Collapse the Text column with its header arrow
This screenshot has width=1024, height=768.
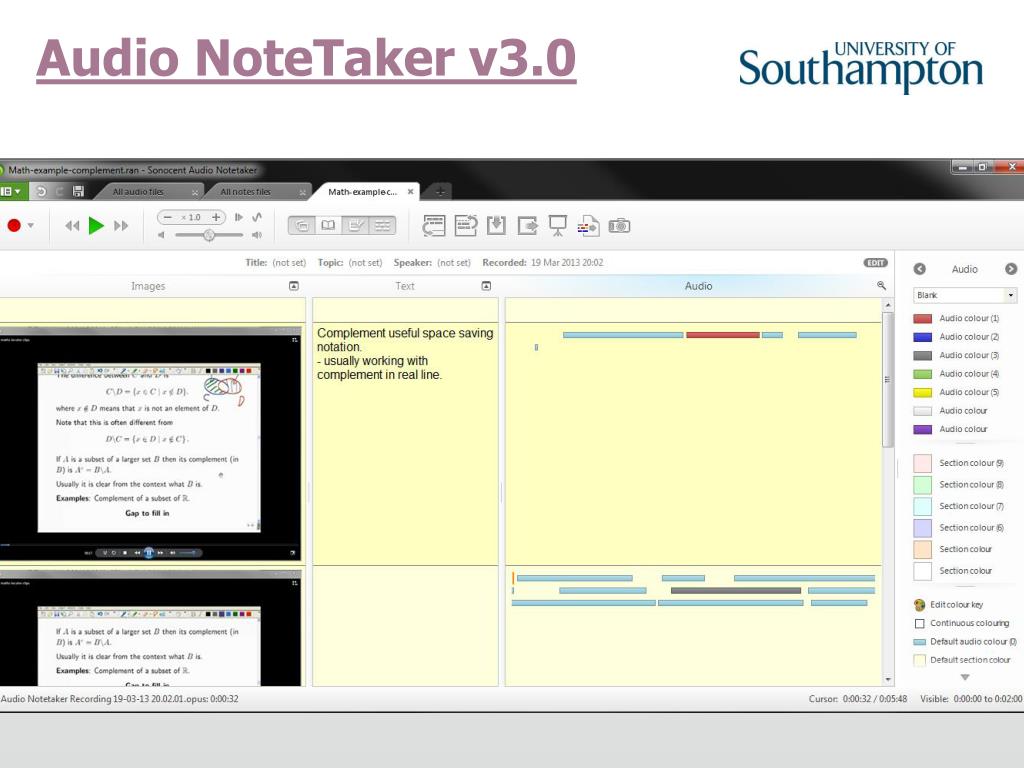pos(486,286)
